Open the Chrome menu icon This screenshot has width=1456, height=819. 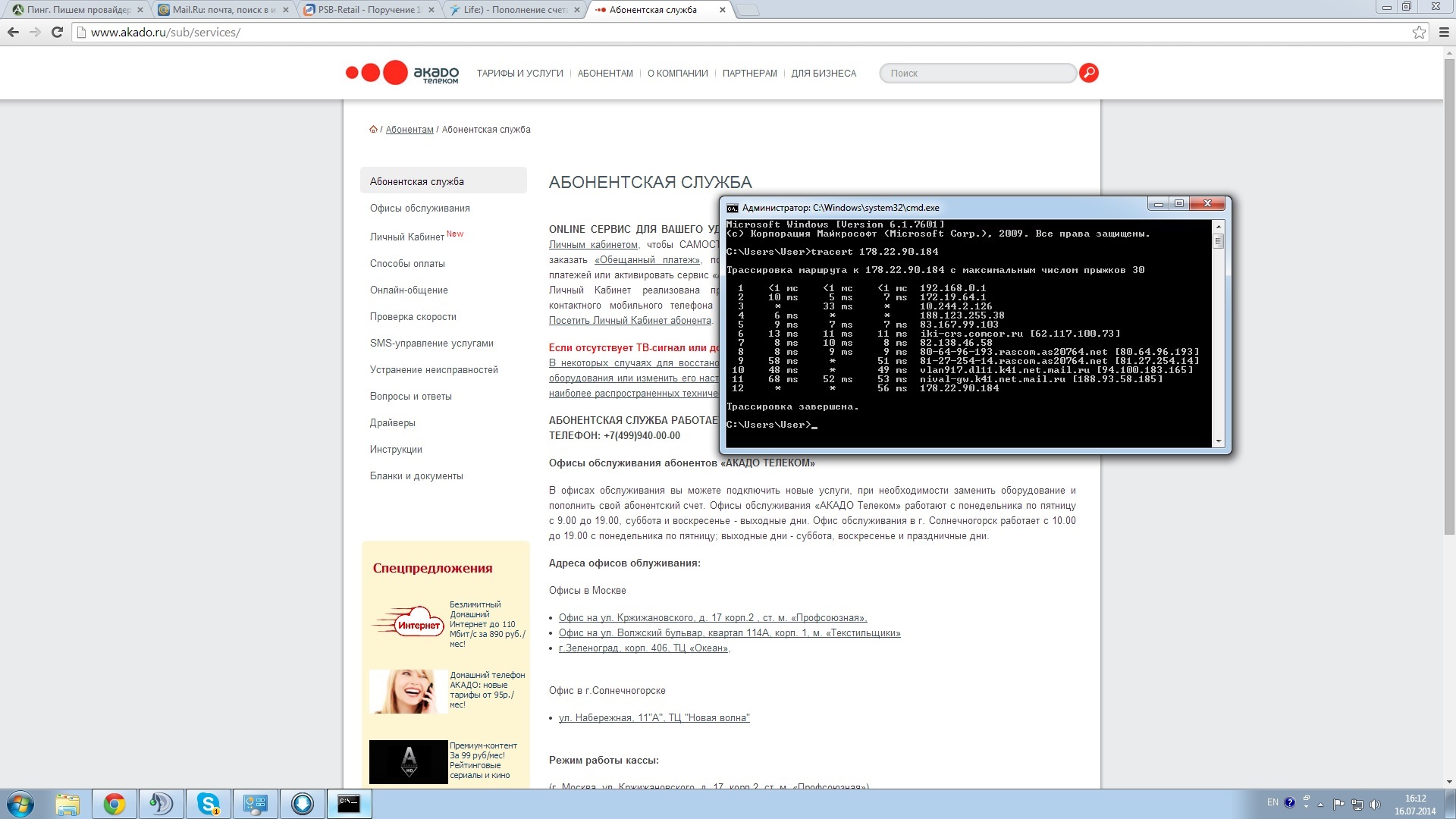pos(1444,32)
